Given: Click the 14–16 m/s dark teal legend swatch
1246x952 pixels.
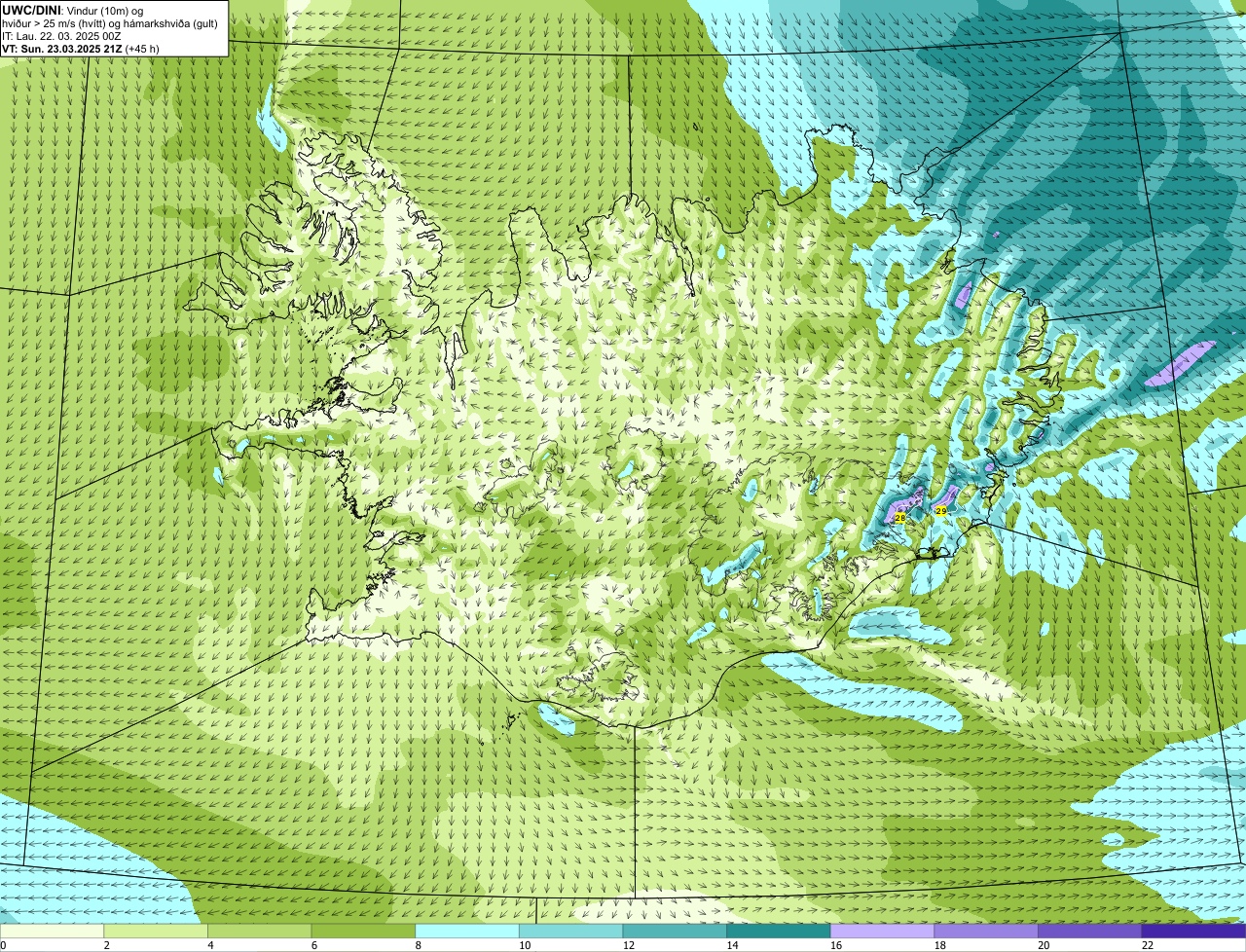Looking at the screenshot, I should [x=779, y=931].
